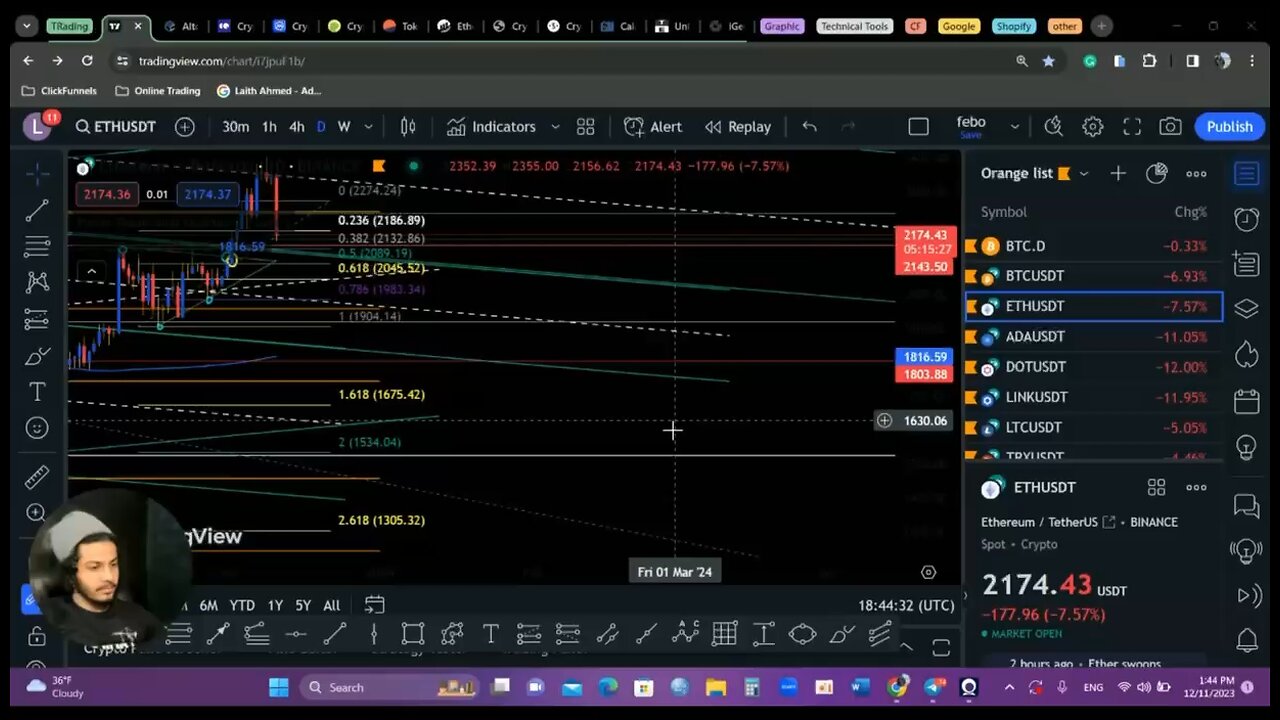Open the layout select square icon

(x=918, y=127)
